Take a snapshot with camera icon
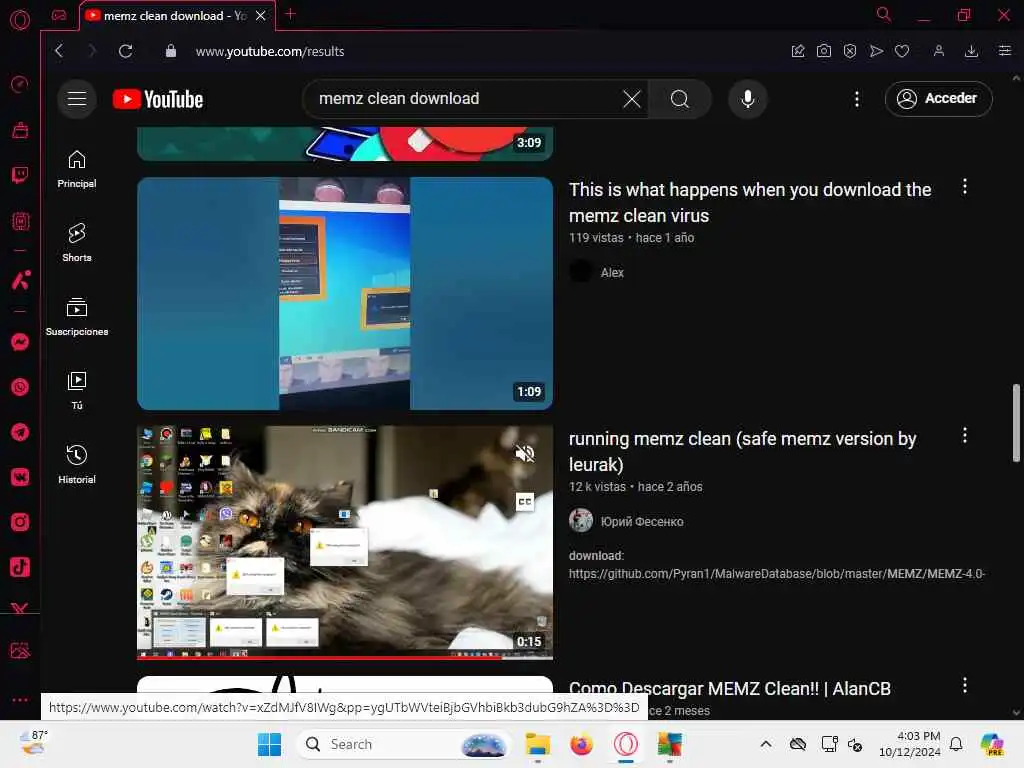The width and height of the screenshot is (1024, 768). coord(824,51)
